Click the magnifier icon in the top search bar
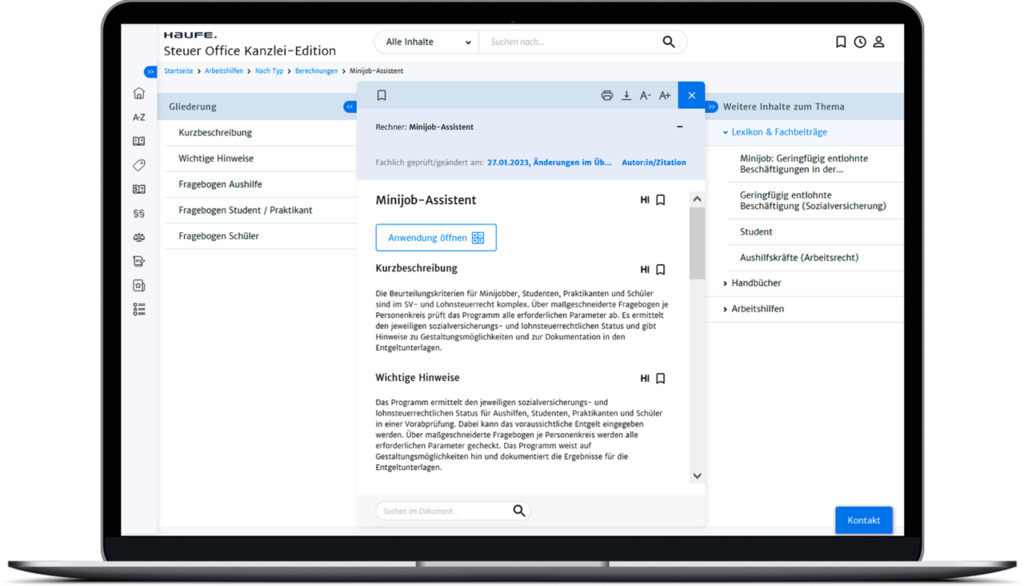Viewport: 1024px width, 586px height. [x=668, y=42]
